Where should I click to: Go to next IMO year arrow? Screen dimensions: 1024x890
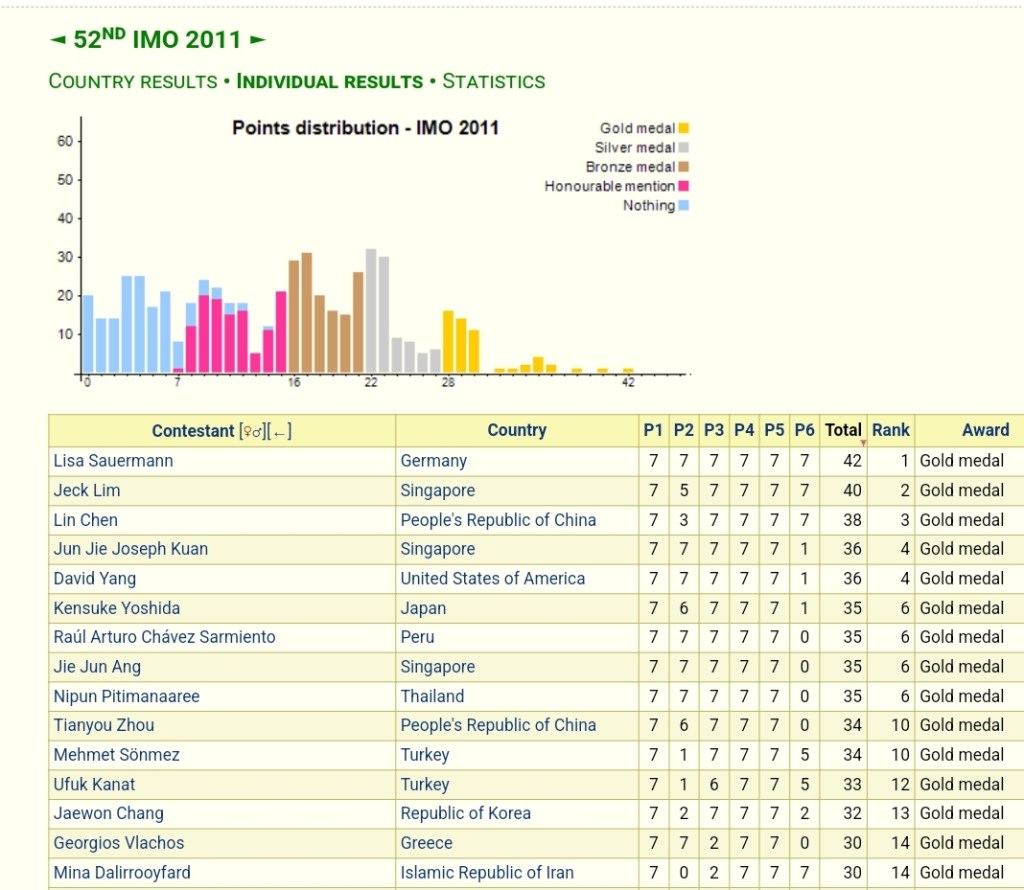coord(258,41)
